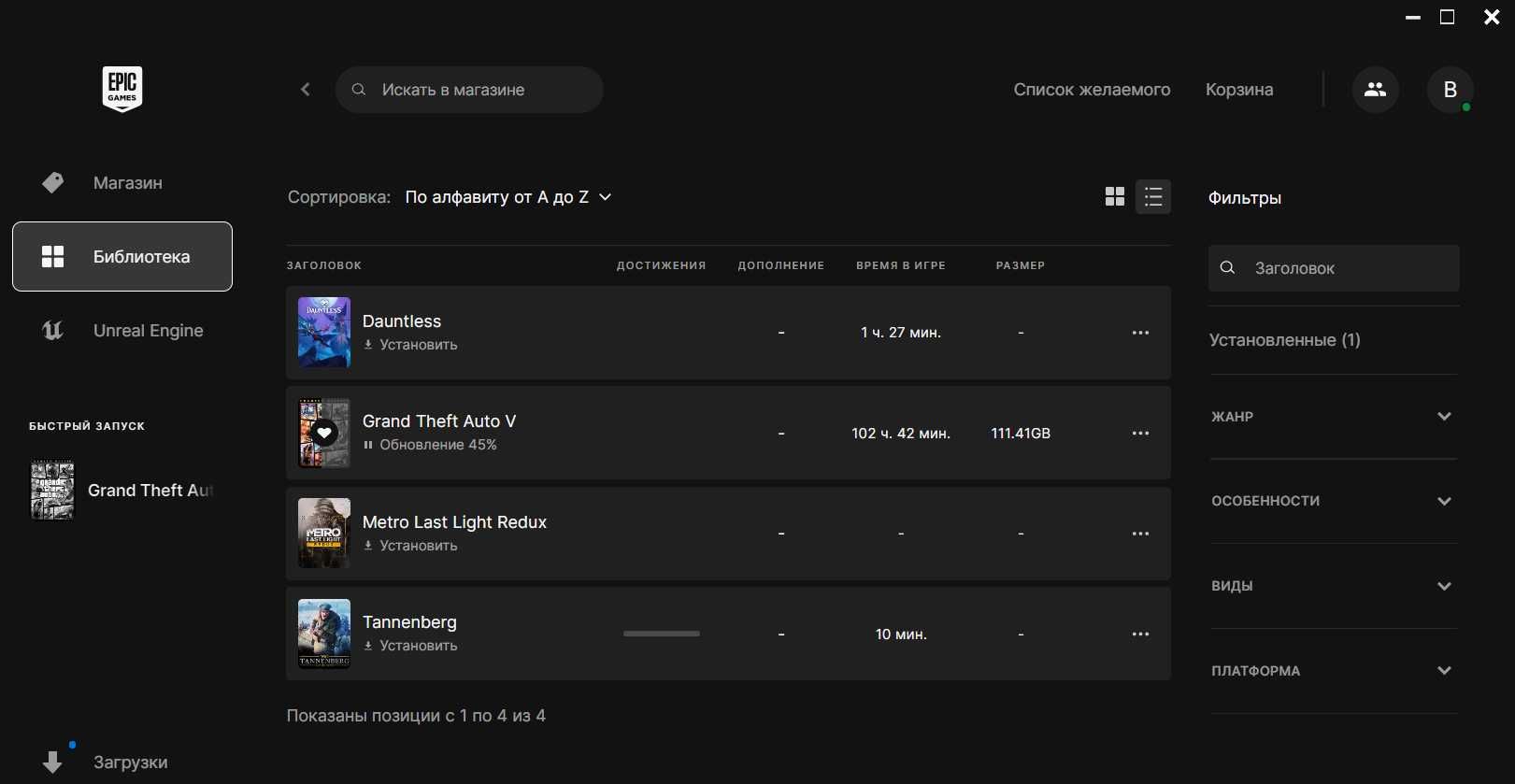
Task: Click the Unreal Engine logo icon
Action: (x=53, y=330)
